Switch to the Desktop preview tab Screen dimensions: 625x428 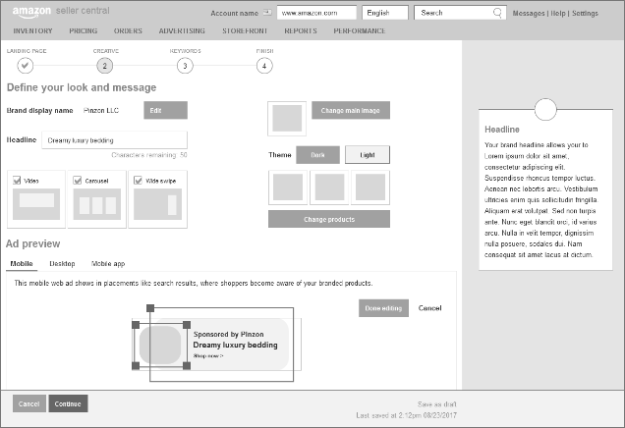62,263
